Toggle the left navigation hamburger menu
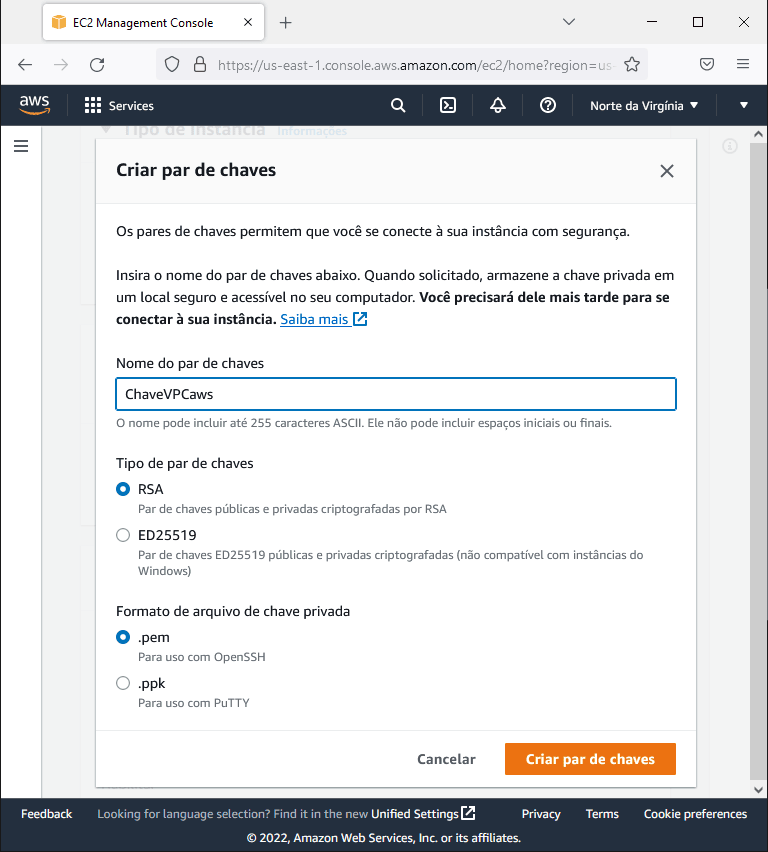This screenshot has height=852, width=768. click(x=21, y=146)
